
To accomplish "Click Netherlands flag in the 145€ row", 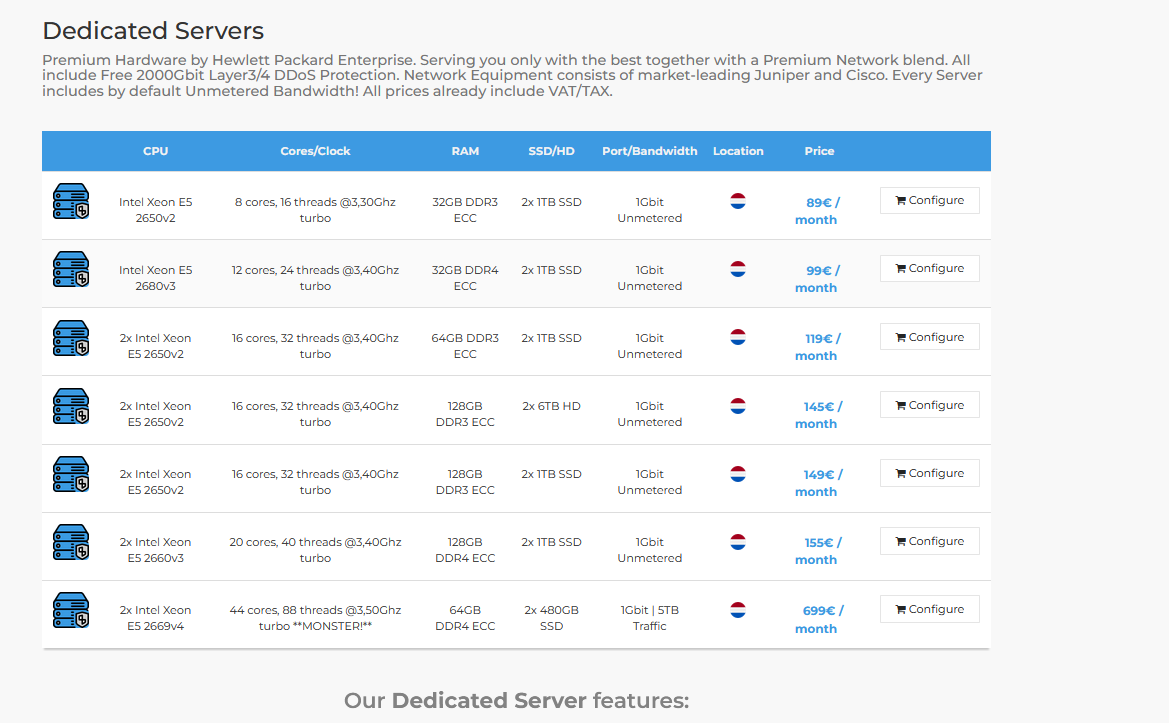I will coord(738,405).
